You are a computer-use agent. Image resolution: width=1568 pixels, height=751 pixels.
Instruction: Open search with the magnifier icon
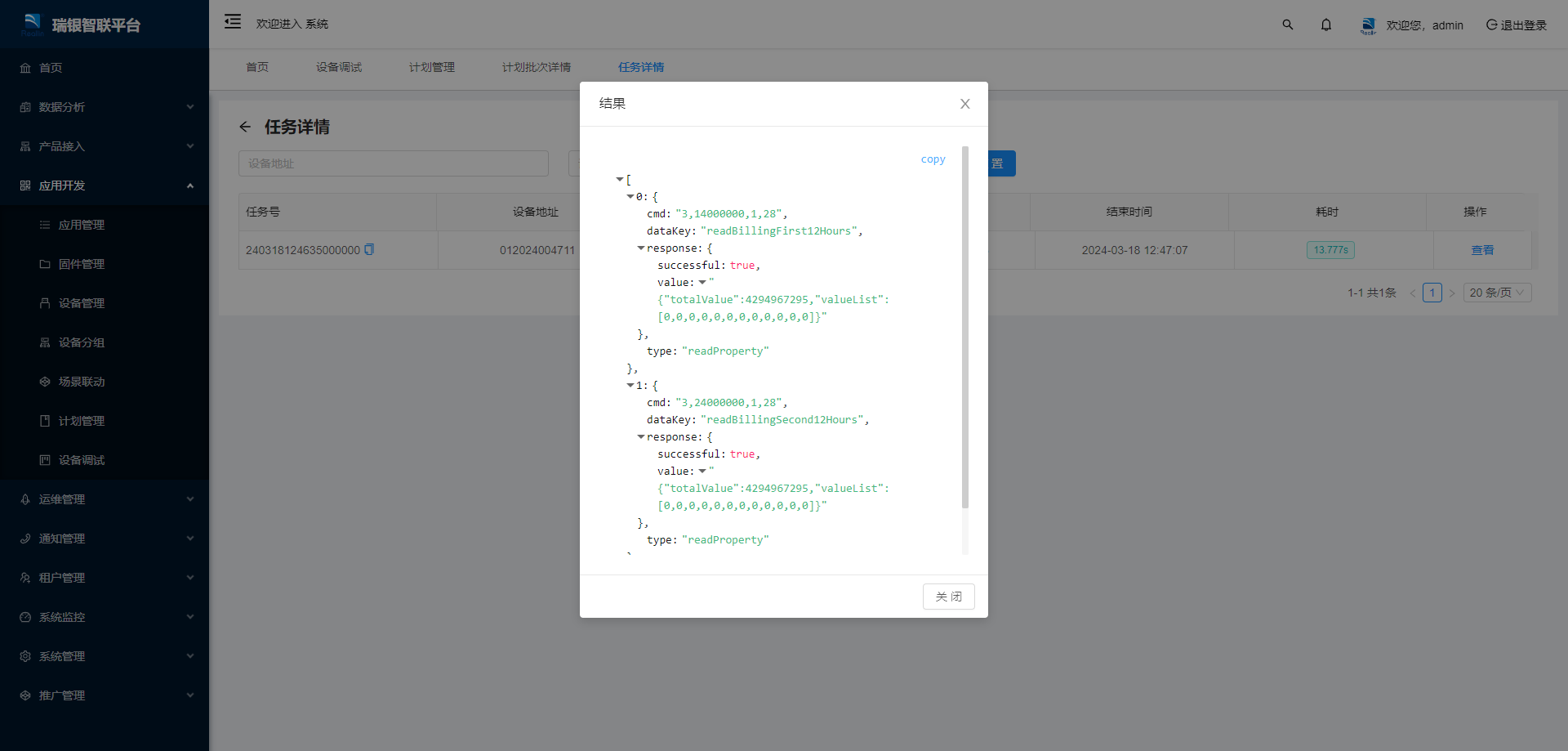click(x=1288, y=25)
